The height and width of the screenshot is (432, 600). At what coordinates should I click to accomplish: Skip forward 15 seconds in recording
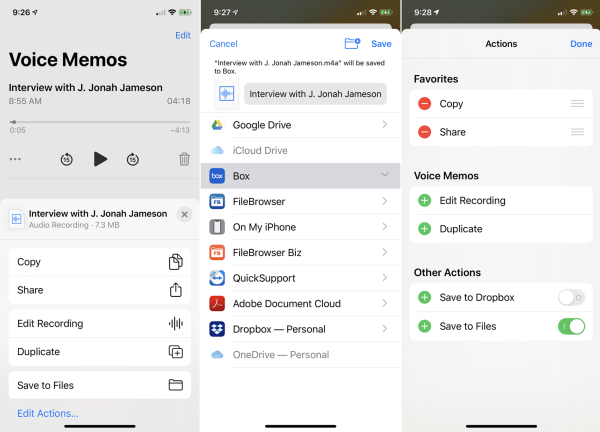coord(133,159)
